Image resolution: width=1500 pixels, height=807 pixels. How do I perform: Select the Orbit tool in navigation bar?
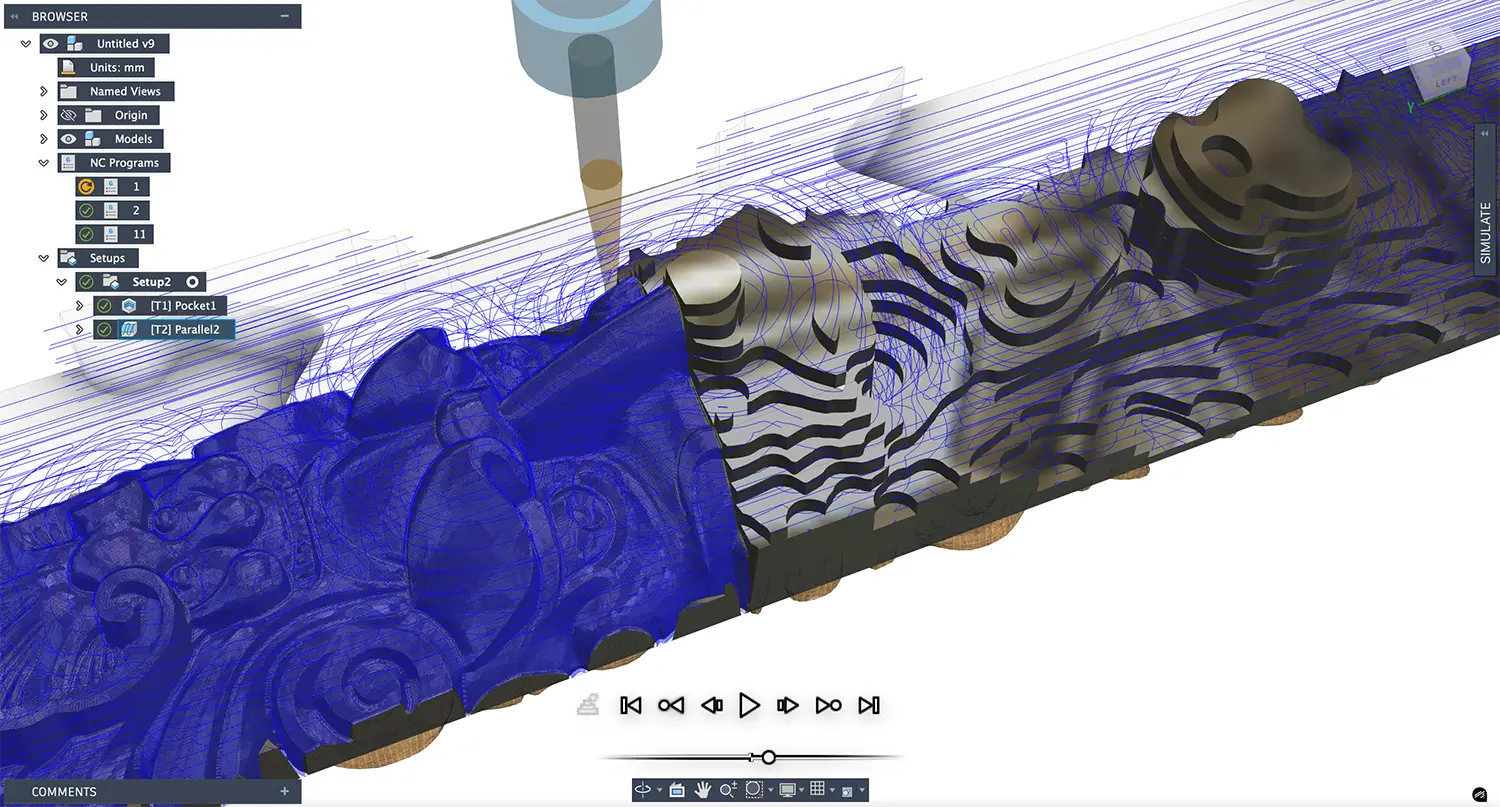(x=643, y=789)
